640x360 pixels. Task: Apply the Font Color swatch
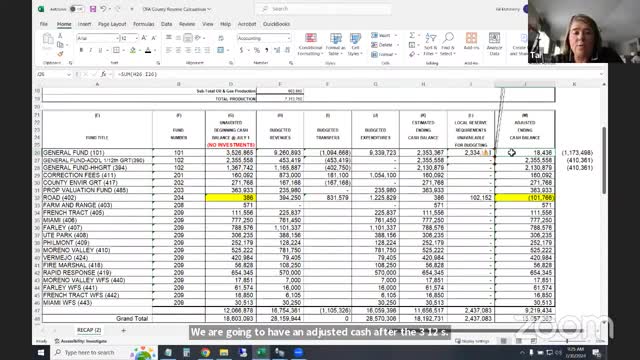(x=148, y=50)
